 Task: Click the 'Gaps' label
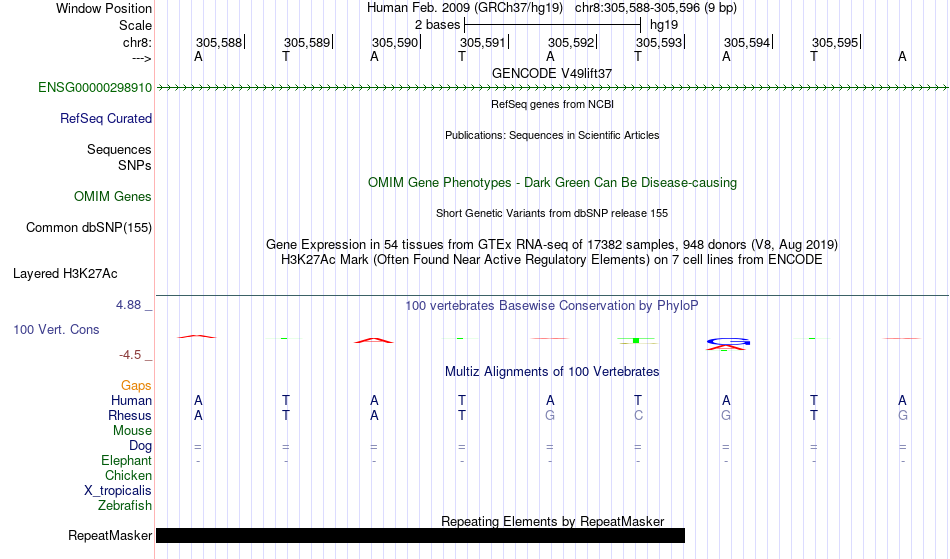tap(136, 386)
